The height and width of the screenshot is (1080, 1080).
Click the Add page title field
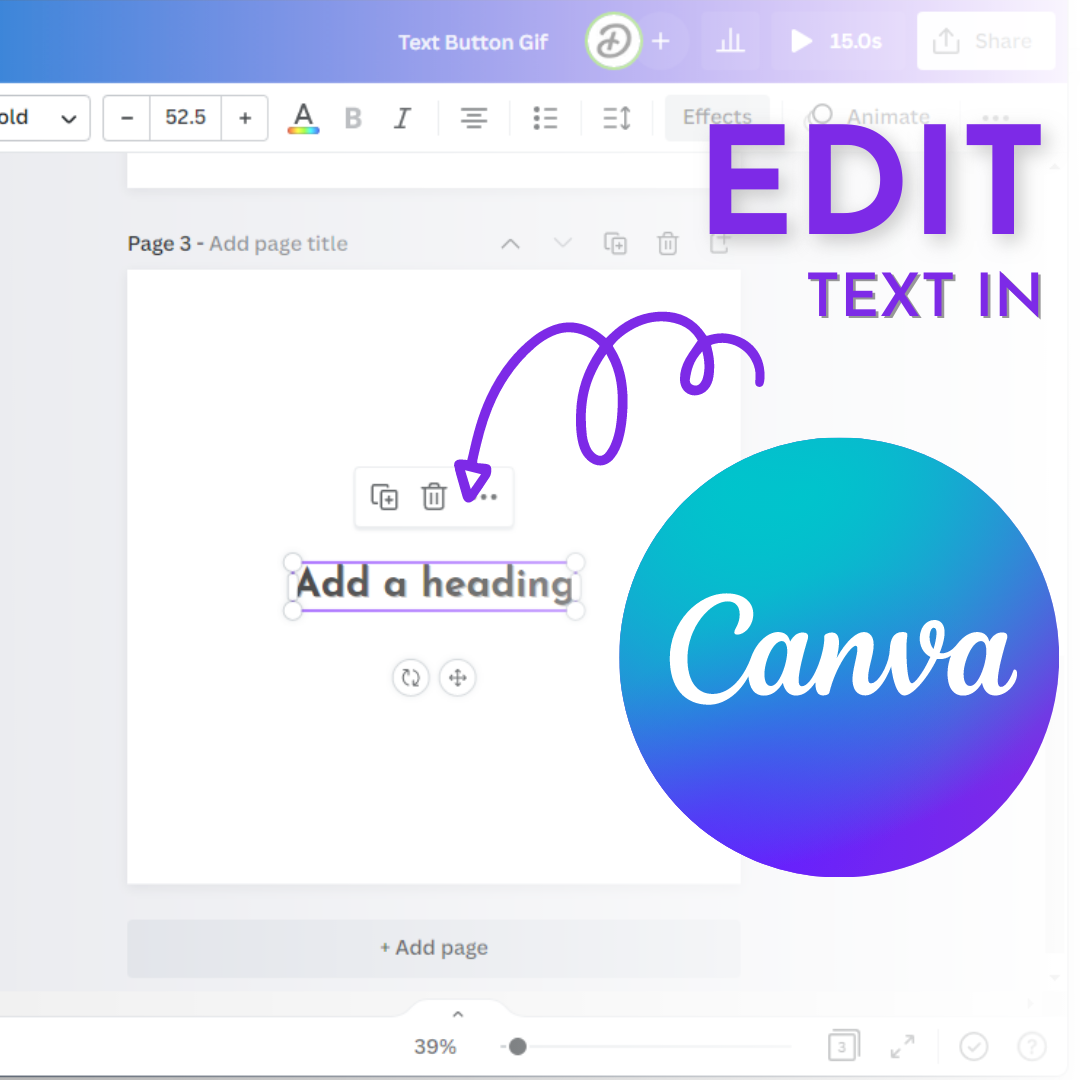[278, 243]
